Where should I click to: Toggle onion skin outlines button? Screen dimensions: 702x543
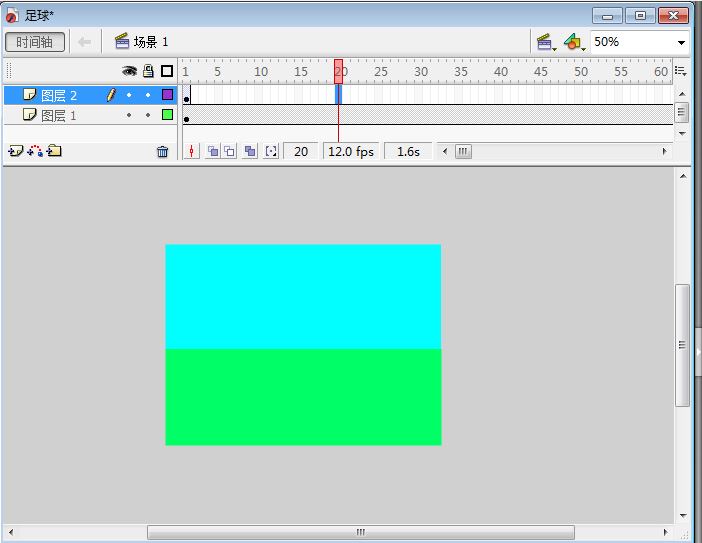[x=230, y=151]
